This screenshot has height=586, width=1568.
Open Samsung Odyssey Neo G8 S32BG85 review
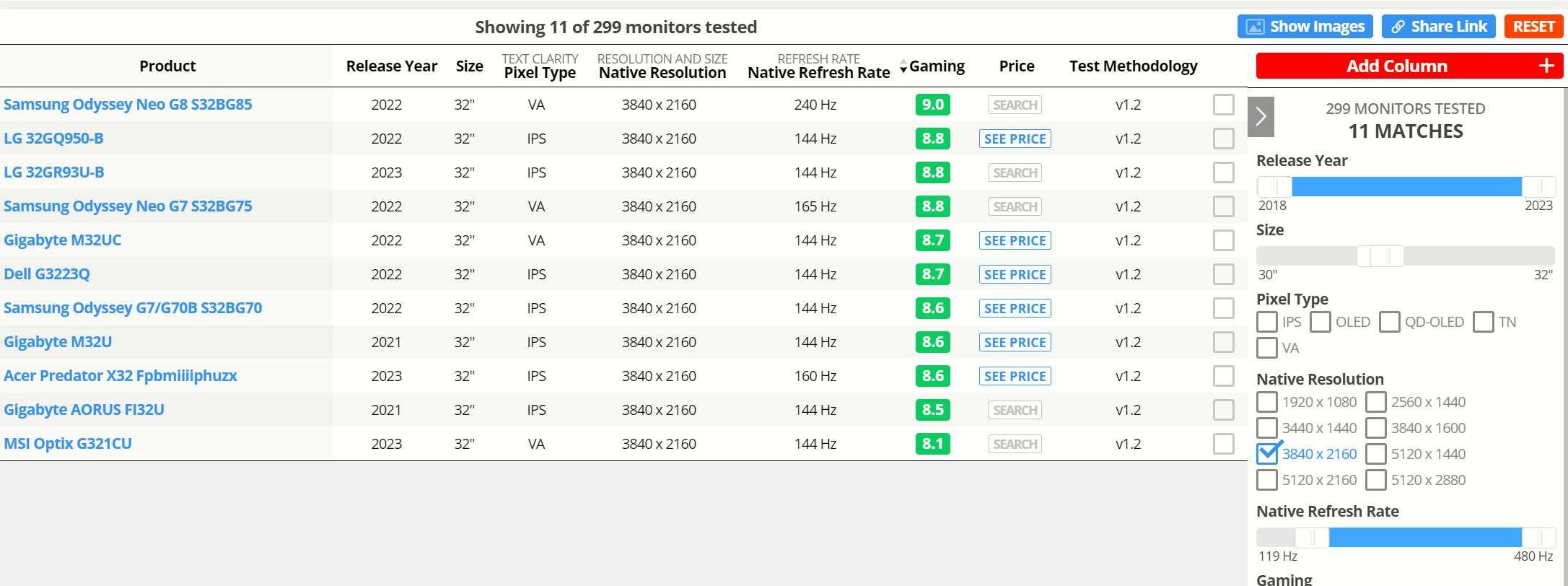click(x=128, y=105)
